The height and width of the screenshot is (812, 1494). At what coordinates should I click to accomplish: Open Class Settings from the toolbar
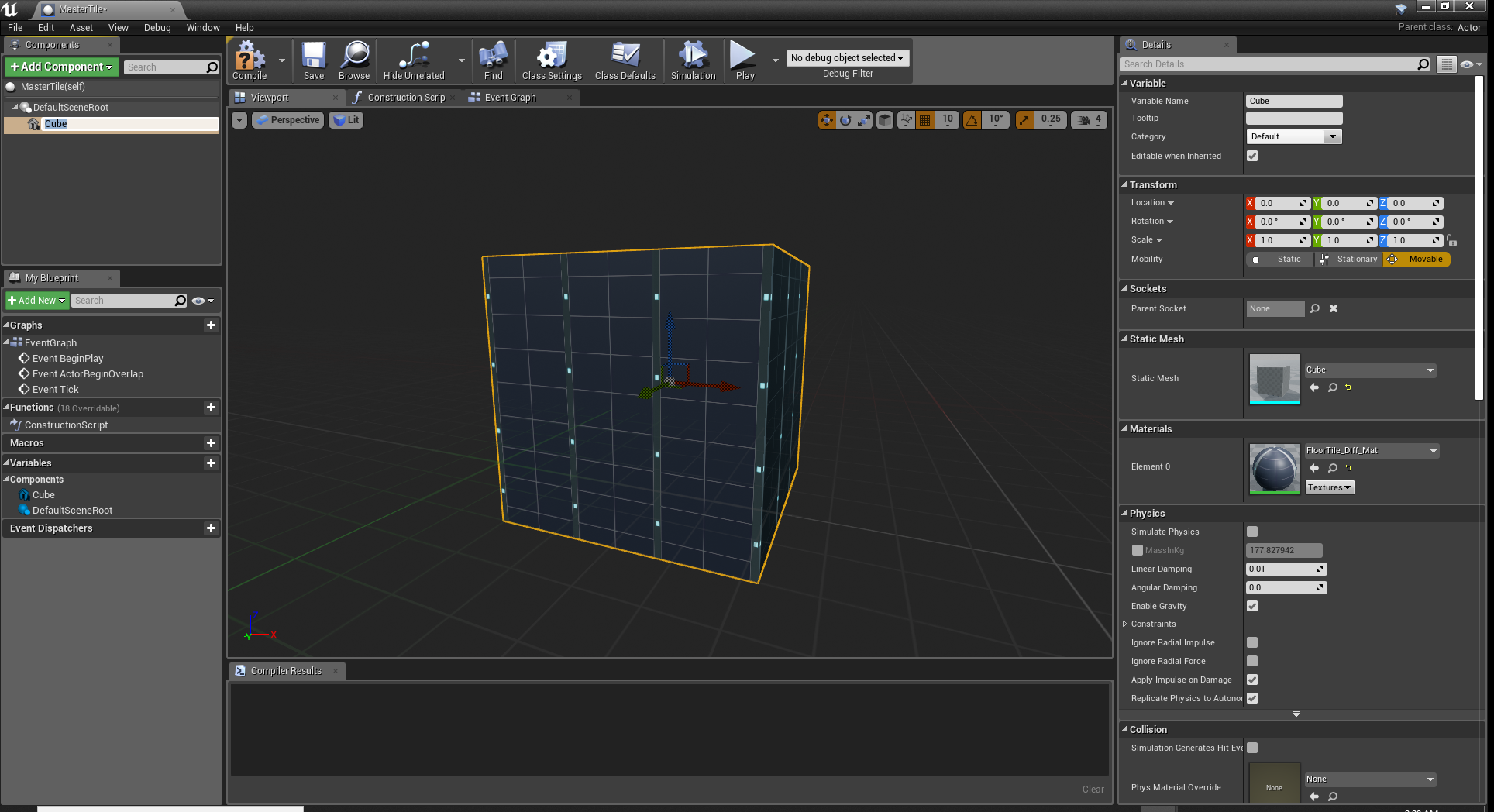pos(551,60)
